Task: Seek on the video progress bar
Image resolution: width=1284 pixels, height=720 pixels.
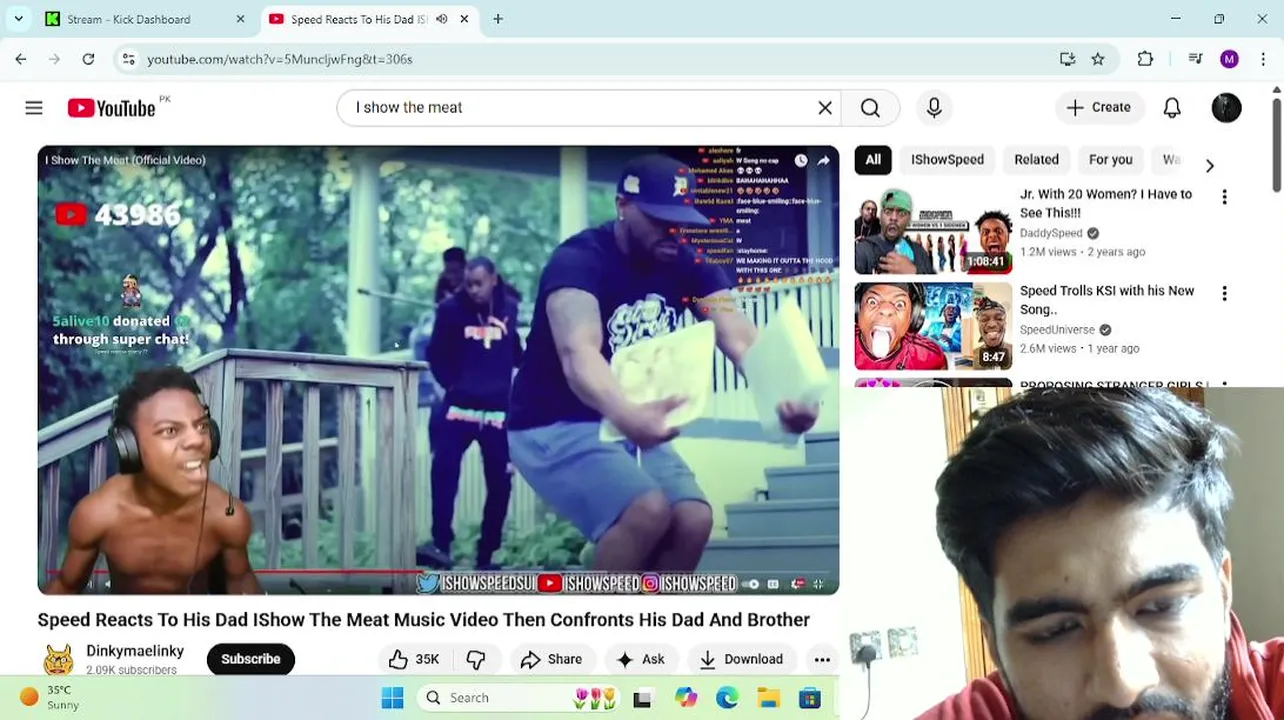Action: point(438,572)
